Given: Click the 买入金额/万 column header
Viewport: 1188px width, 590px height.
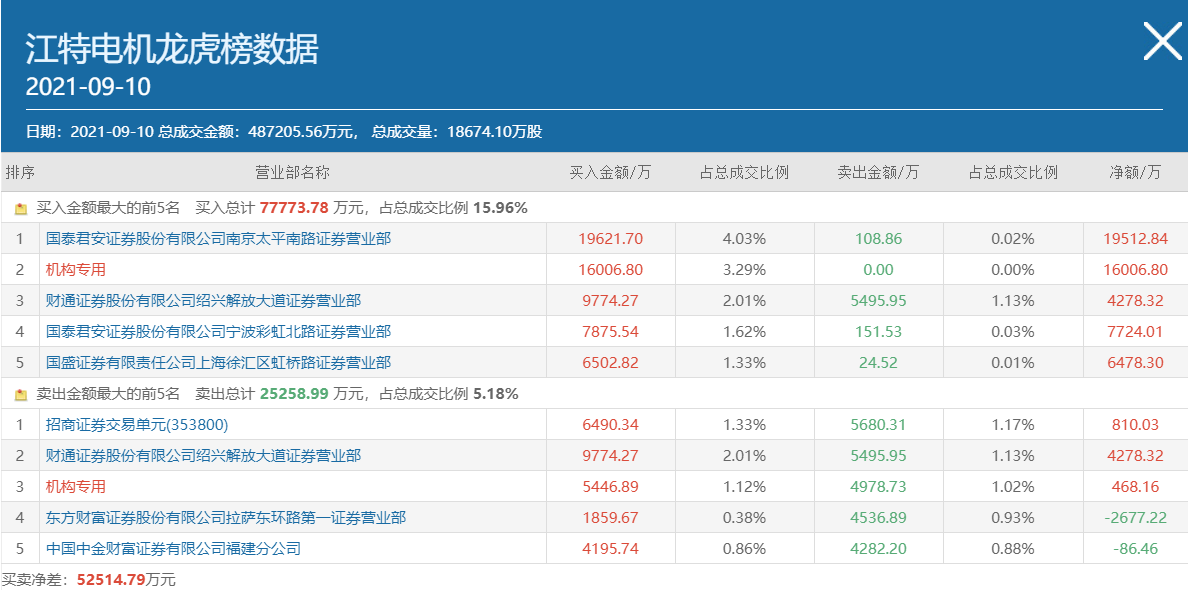Looking at the screenshot, I should (x=610, y=172).
